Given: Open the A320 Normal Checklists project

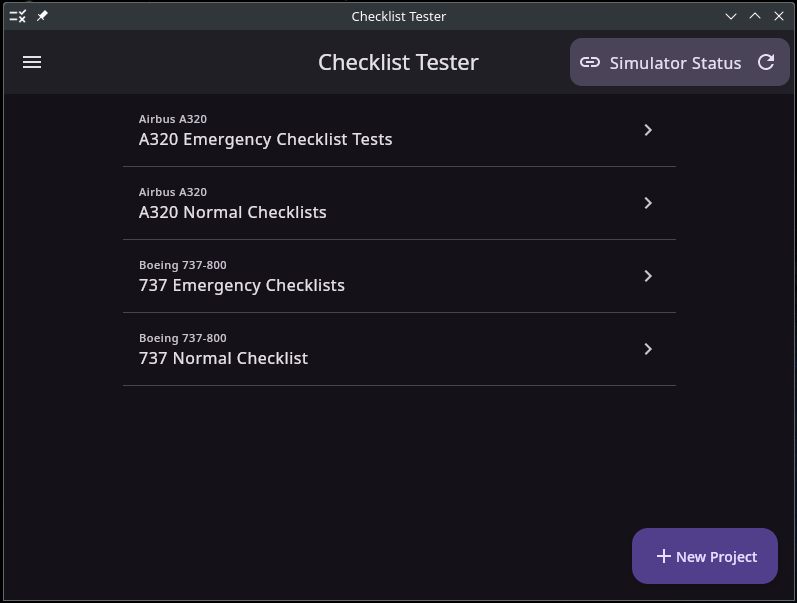Looking at the screenshot, I should click(x=233, y=212).
